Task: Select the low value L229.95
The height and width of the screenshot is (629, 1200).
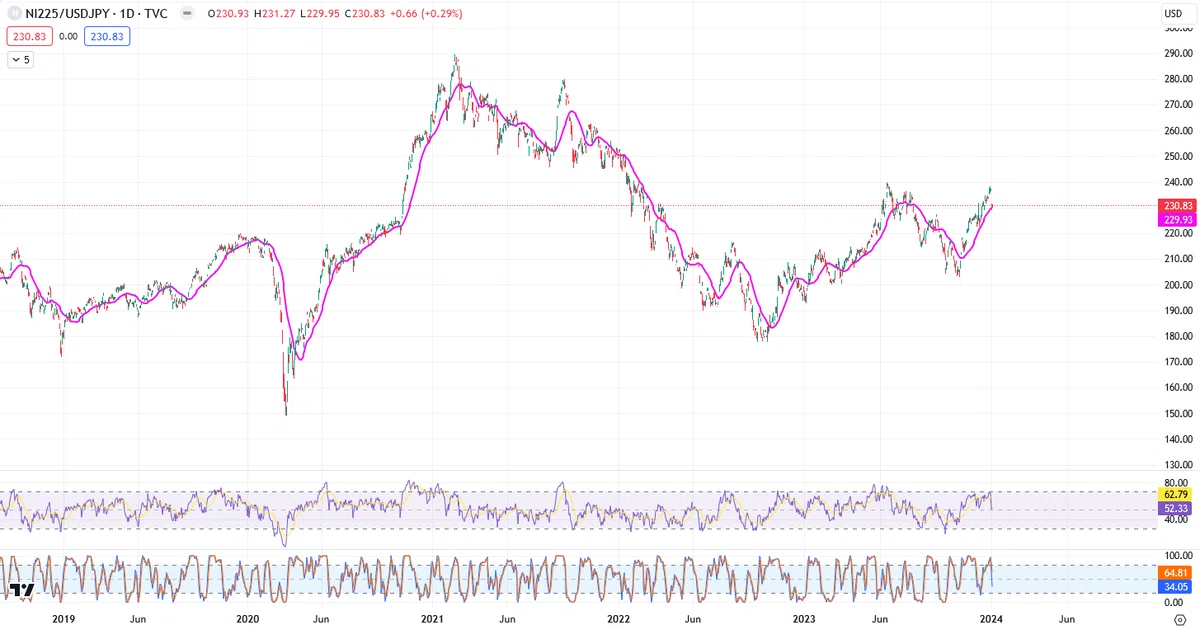Action: point(320,14)
